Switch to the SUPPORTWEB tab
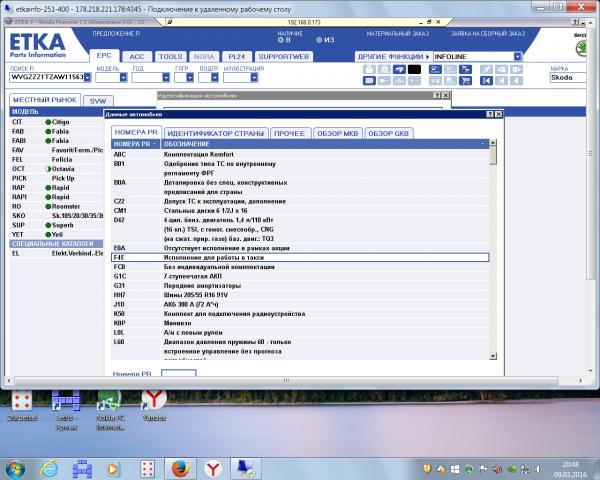This screenshot has height=480, width=600. [x=284, y=57]
